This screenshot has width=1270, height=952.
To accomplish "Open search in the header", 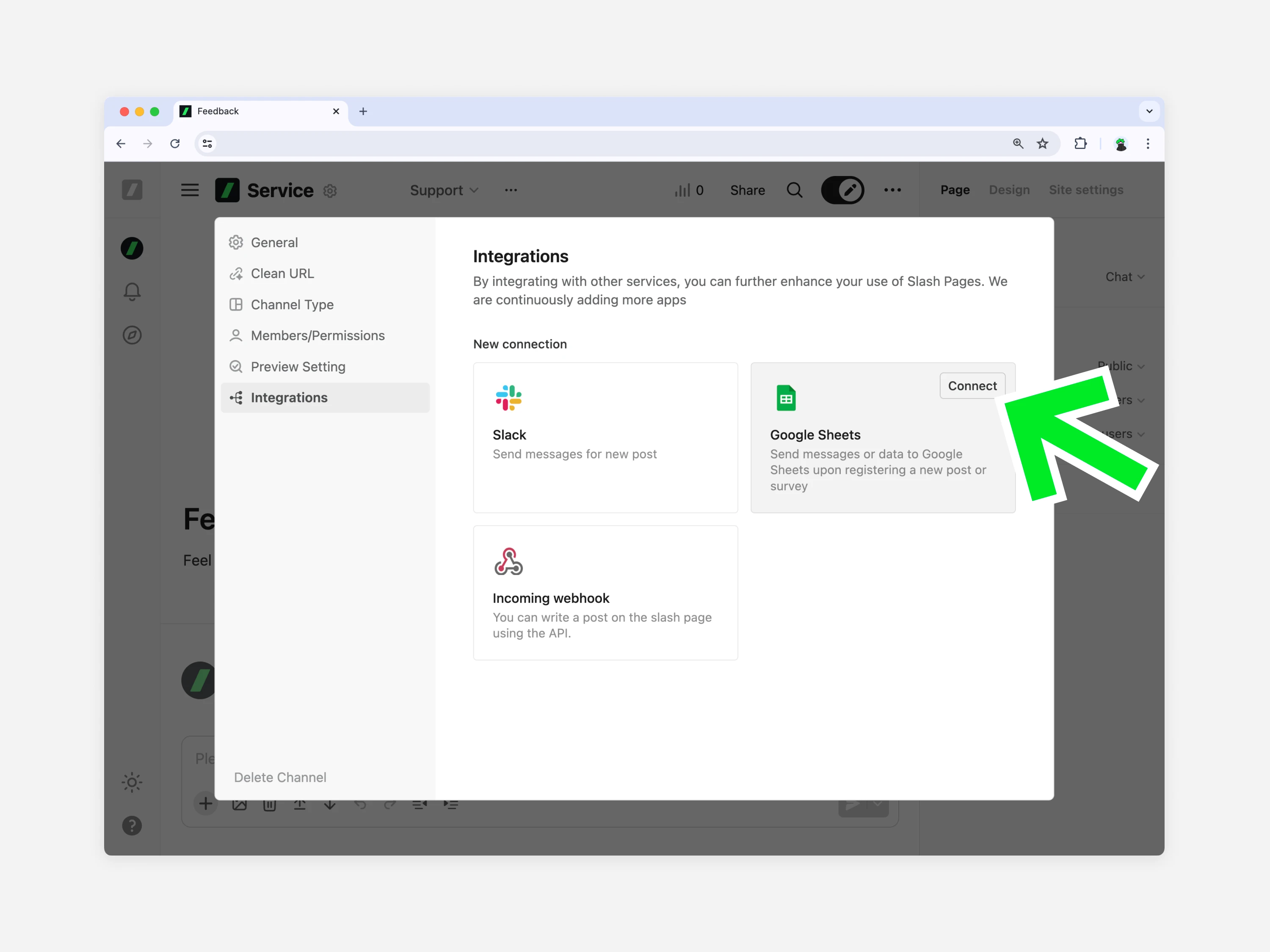I will pos(795,190).
